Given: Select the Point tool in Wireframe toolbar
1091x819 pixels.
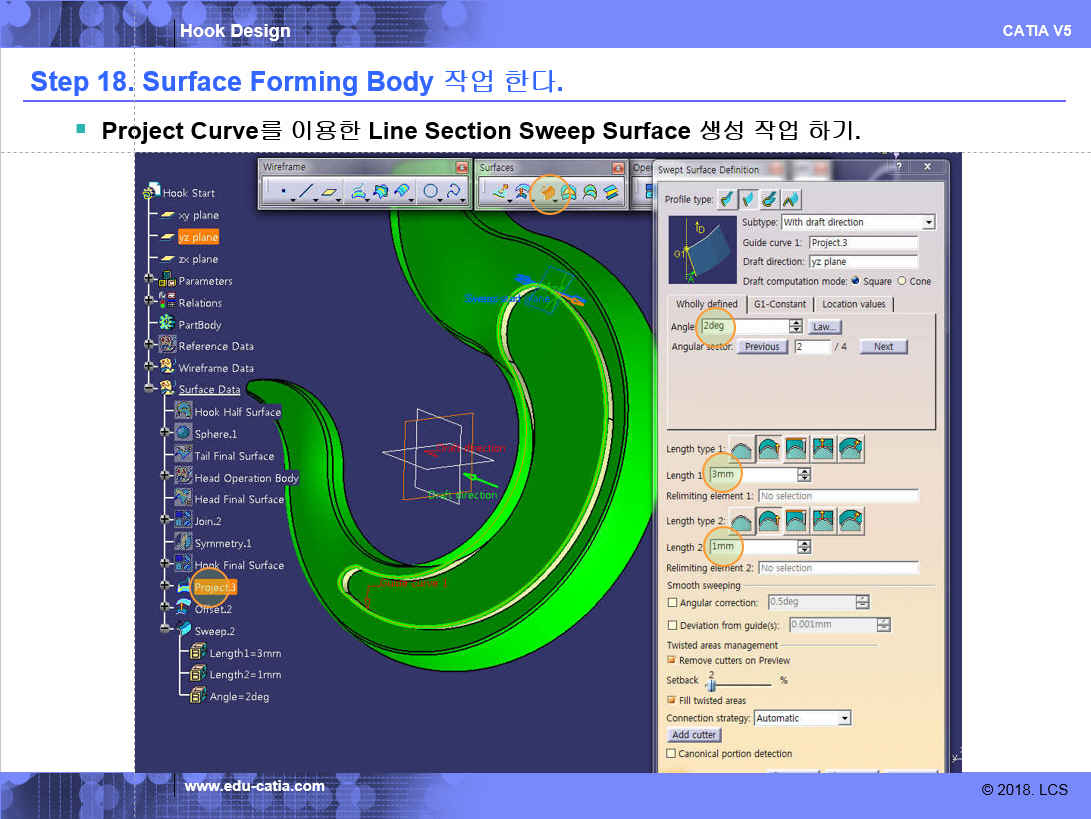Looking at the screenshot, I should (x=283, y=191).
